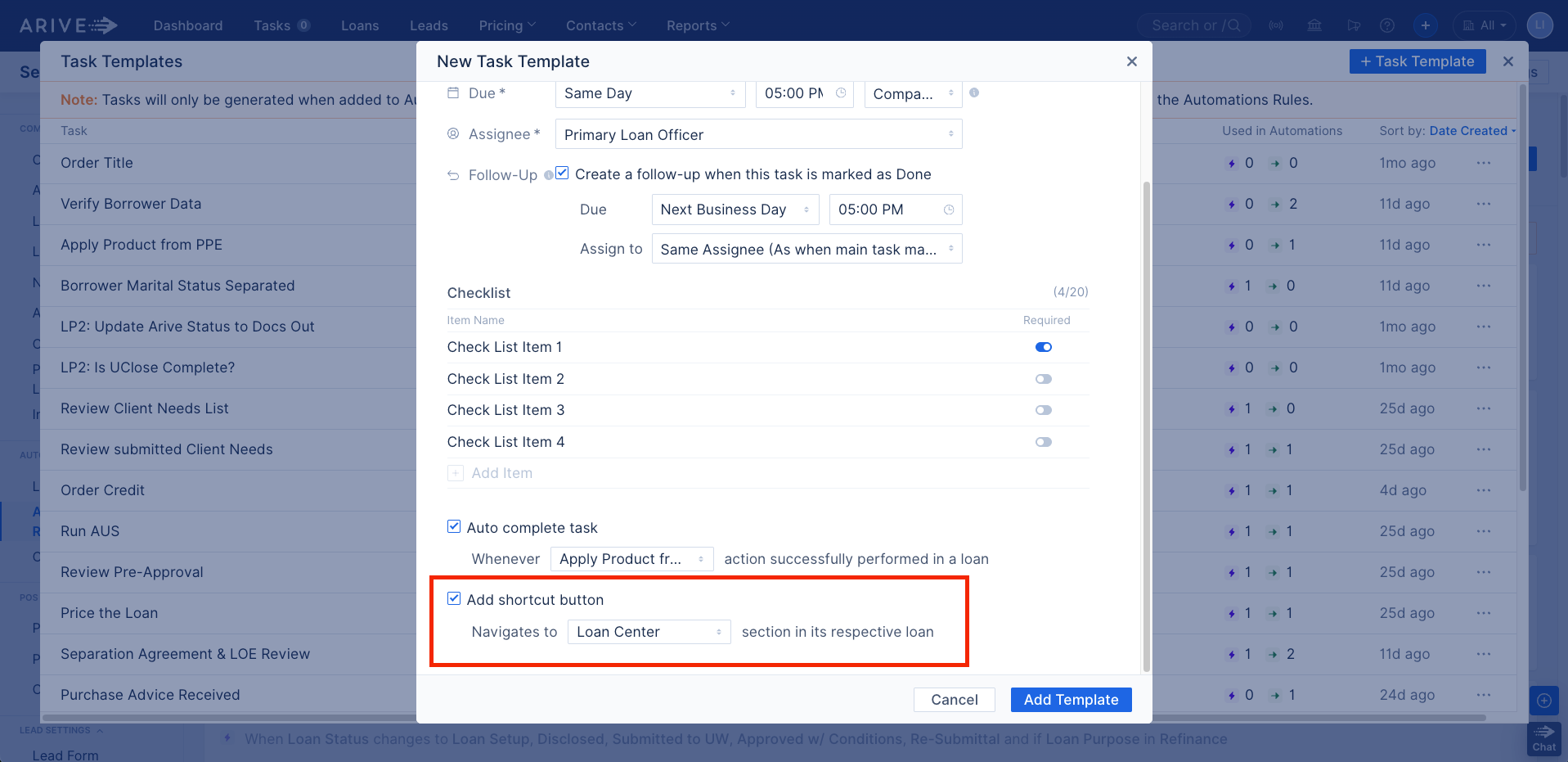
Task: Open the Navigates to Loan Center dropdown
Action: (x=649, y=631)
